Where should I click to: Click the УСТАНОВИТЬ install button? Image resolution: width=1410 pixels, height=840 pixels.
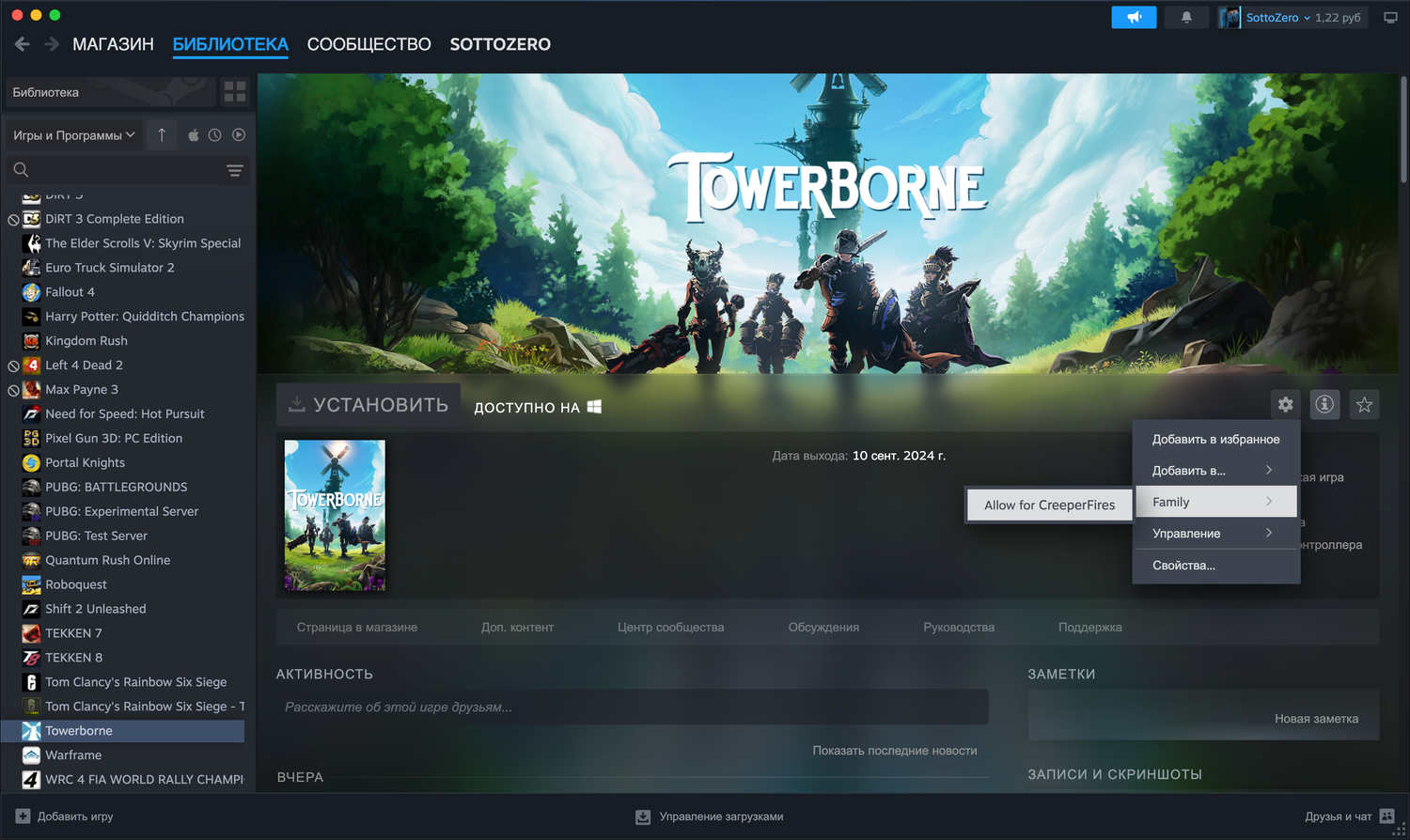368,405
